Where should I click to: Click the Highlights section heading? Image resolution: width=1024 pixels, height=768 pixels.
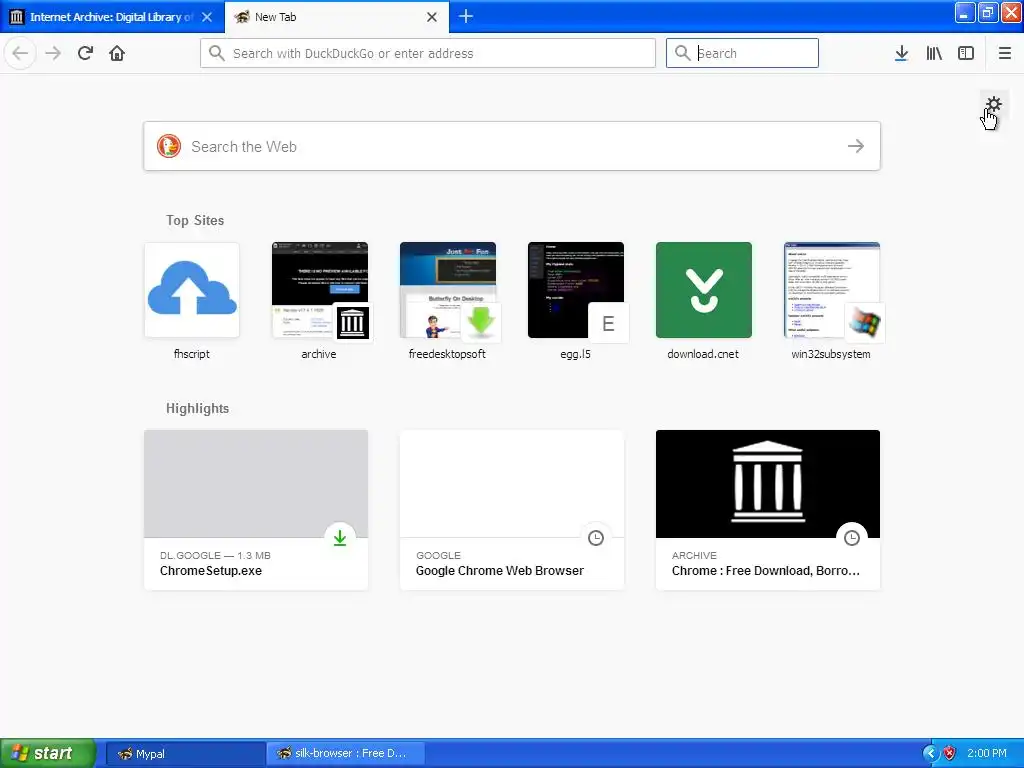pyautogui.click(x=197, y=408)
